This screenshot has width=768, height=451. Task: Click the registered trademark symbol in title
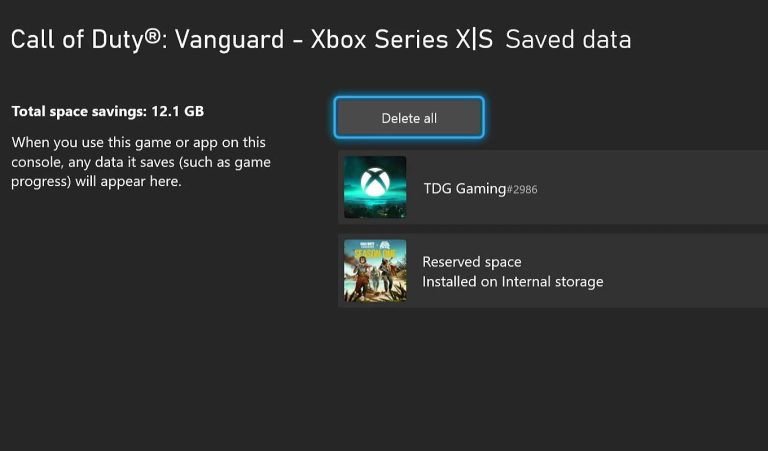coord(152,37)
